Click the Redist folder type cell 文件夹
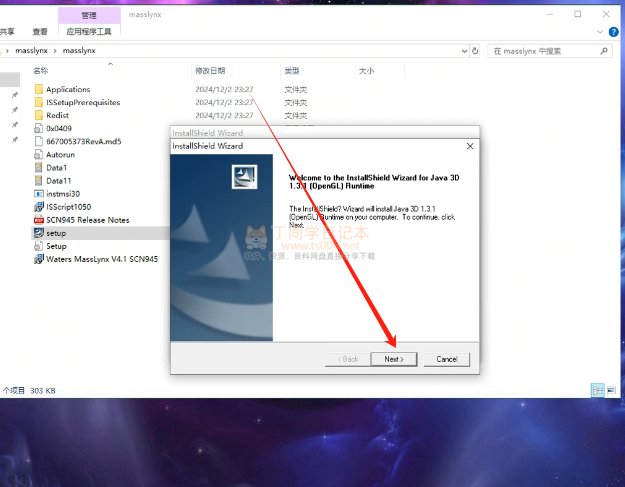The image size is (625, 487). (x=295, y=116)
